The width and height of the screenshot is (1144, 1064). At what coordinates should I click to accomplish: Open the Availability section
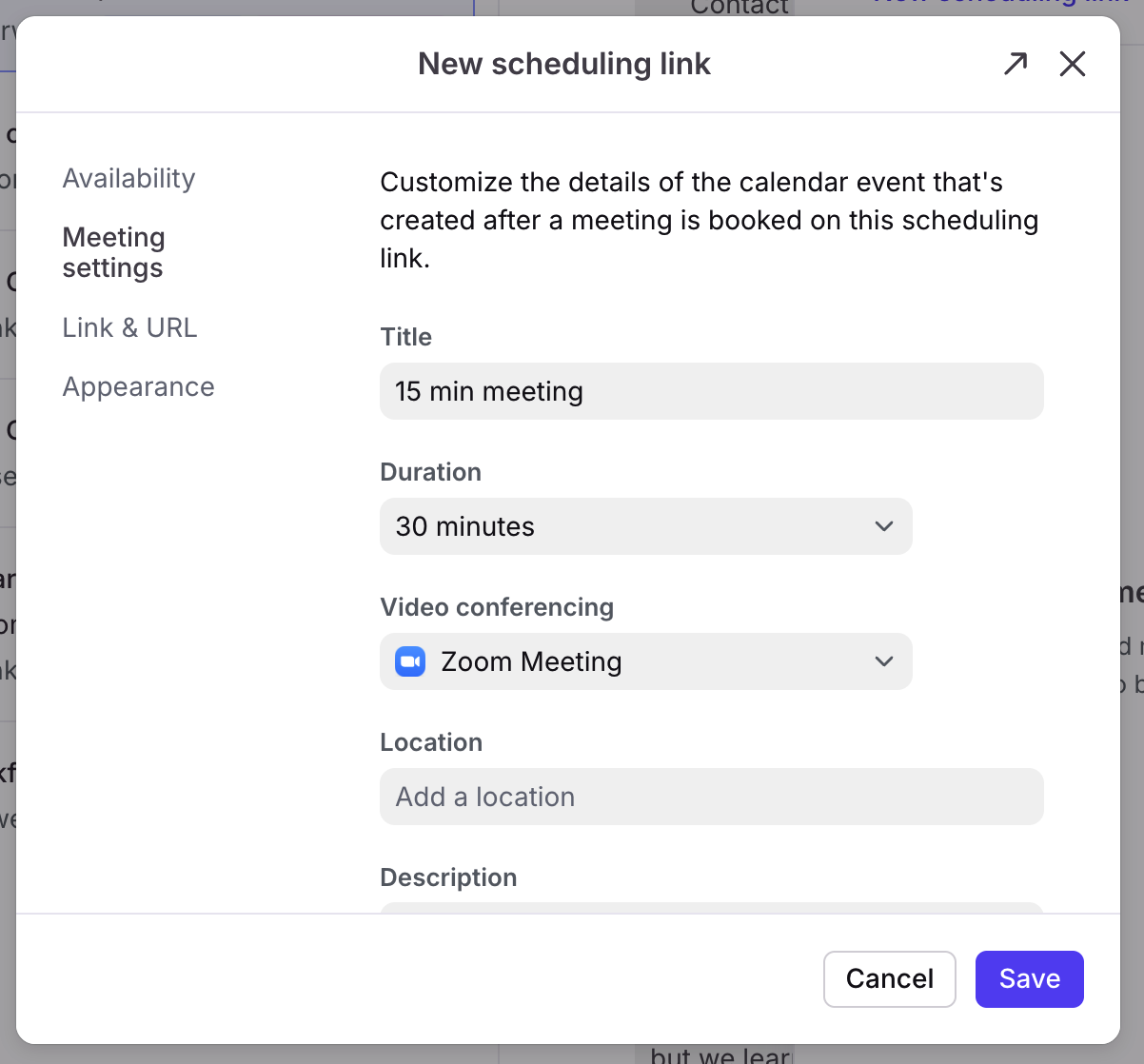tap(128, 178)
